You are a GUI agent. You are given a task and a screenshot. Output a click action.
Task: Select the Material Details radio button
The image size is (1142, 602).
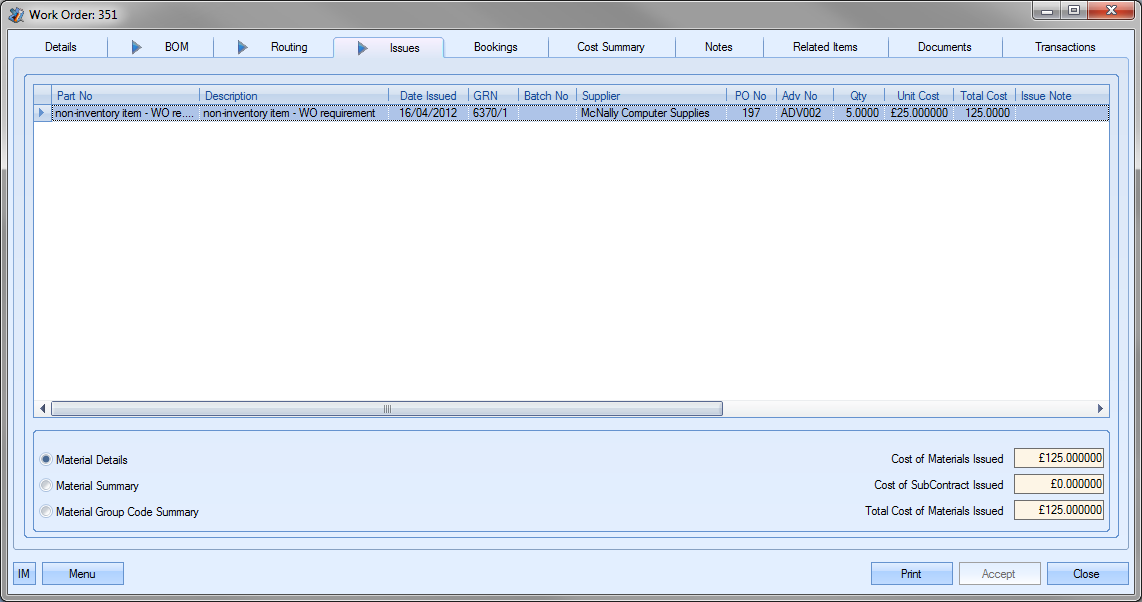(x=46, y=460)
